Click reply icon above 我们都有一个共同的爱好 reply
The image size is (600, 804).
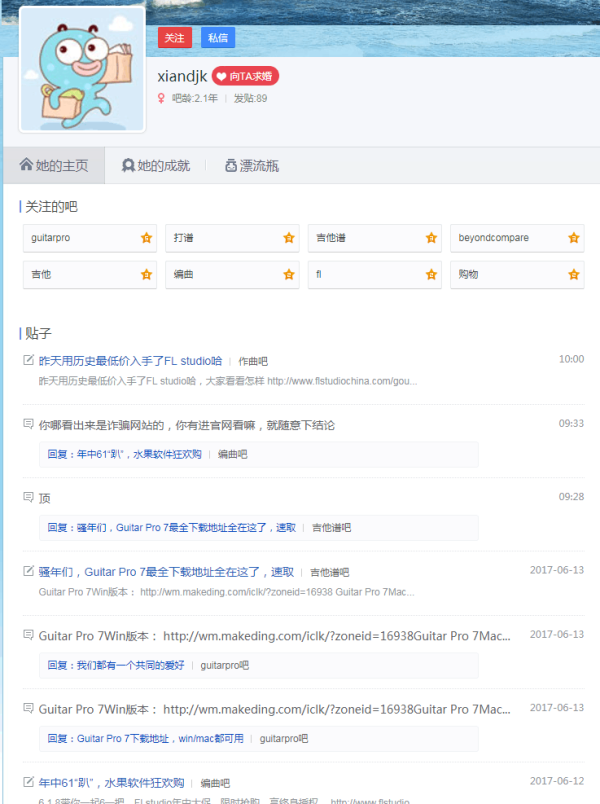click(29, 635)
